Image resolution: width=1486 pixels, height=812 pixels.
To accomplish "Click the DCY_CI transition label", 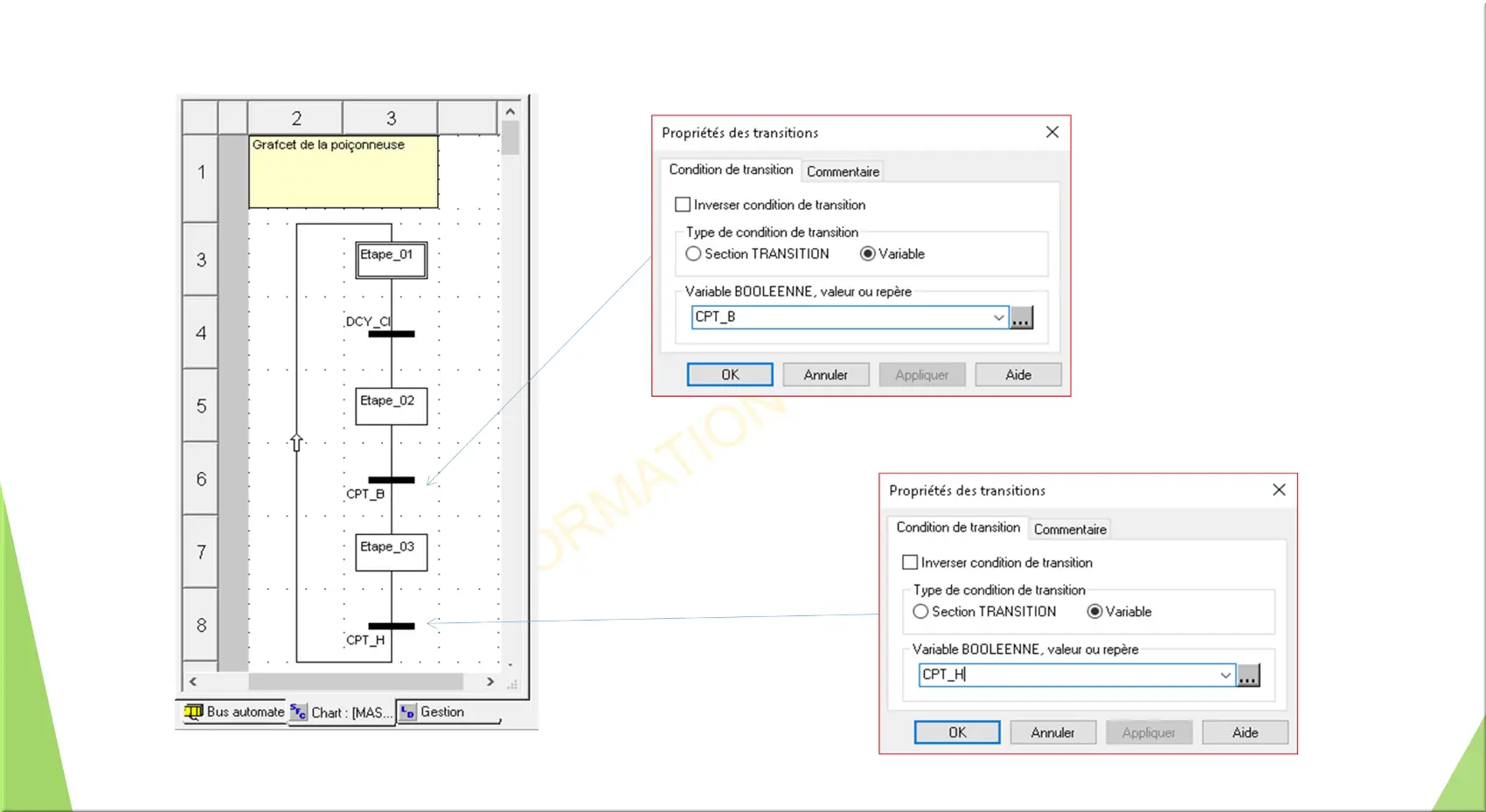I will [x=368, y=322].
